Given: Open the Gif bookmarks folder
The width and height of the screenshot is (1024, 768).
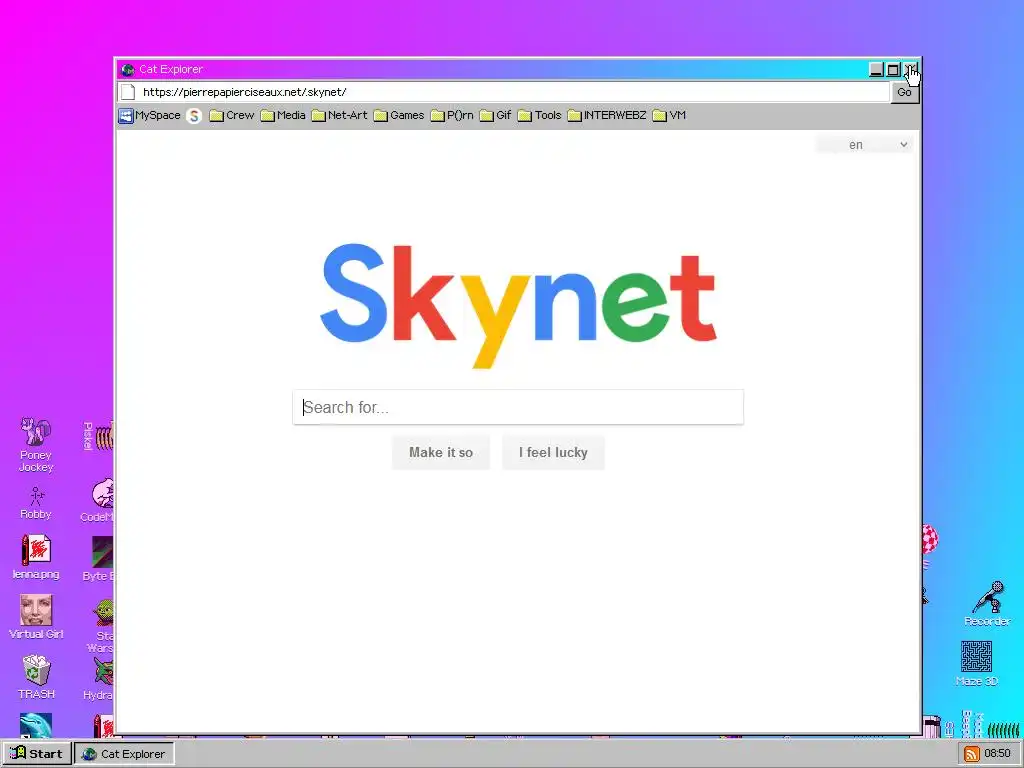Looking at the screenshot, I should [x=496, y=116].
